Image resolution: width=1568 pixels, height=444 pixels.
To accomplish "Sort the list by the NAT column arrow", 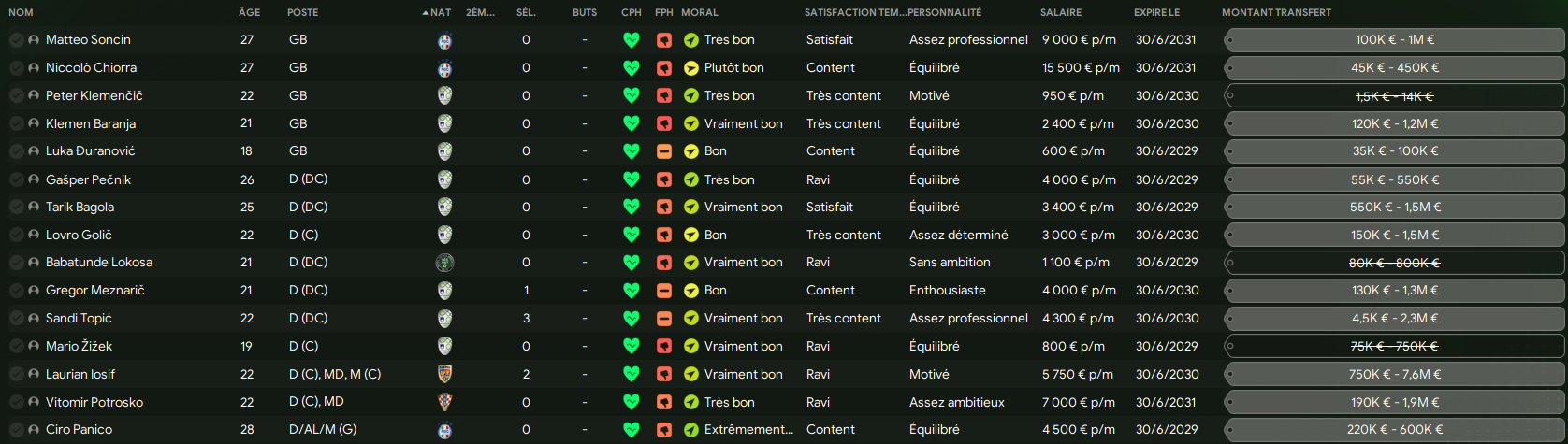I will click(437, 12).
